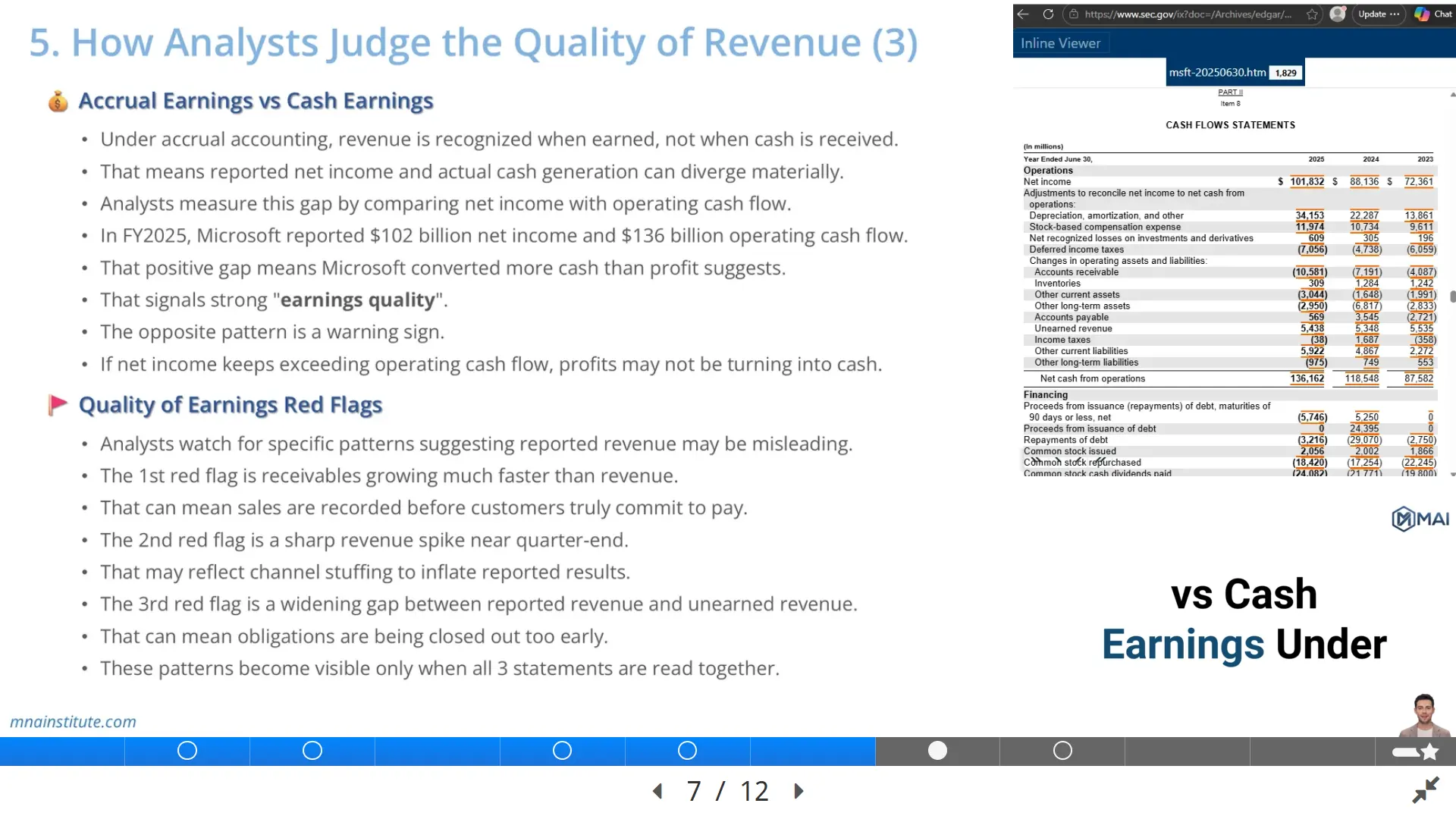1456x819 pixels.
Task: Go to the next slide arrow
Action: point(799,791)
